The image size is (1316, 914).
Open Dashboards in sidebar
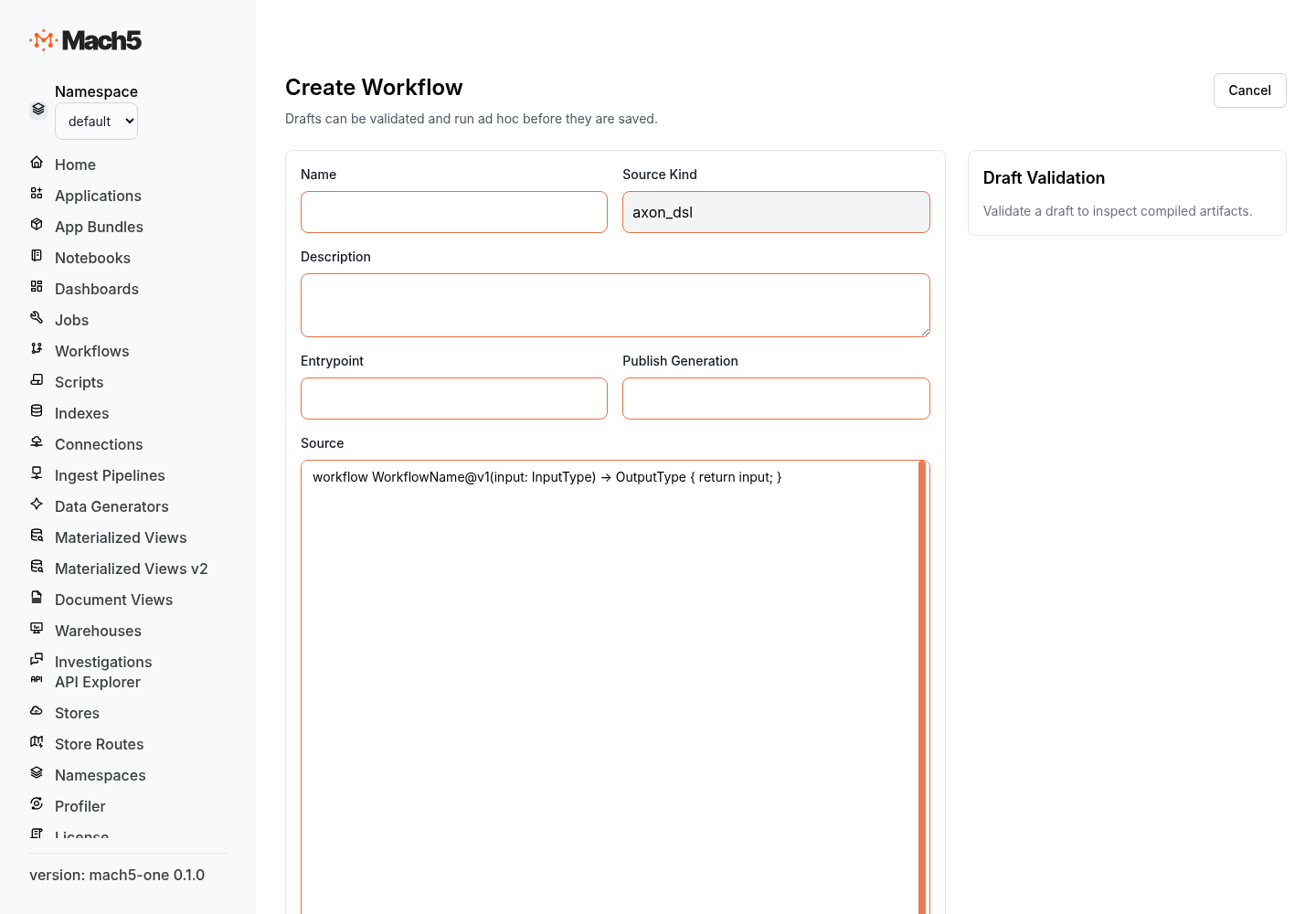click(97, 289)
